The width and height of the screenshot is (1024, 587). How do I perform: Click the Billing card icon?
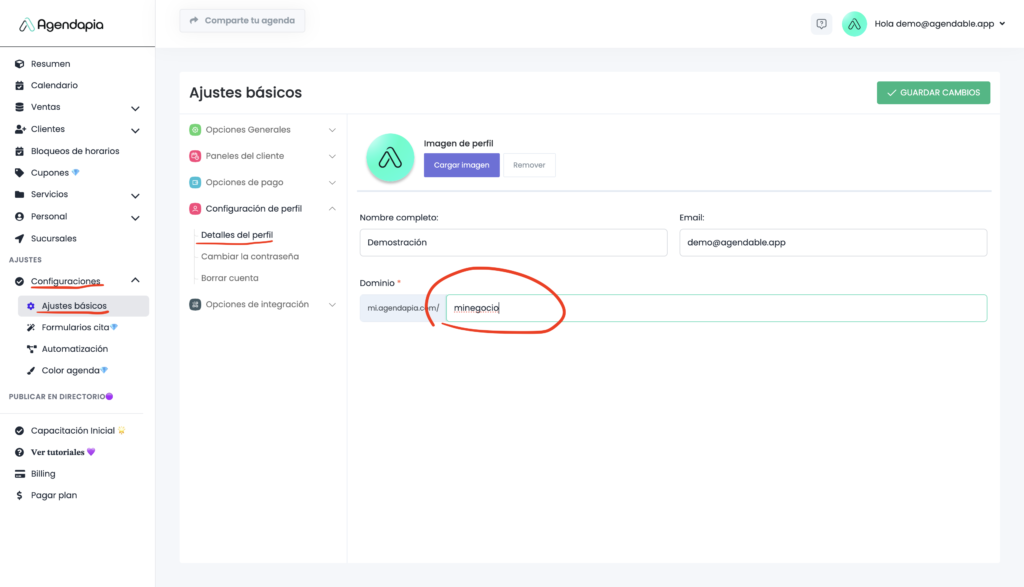click(x=19, y=474)
